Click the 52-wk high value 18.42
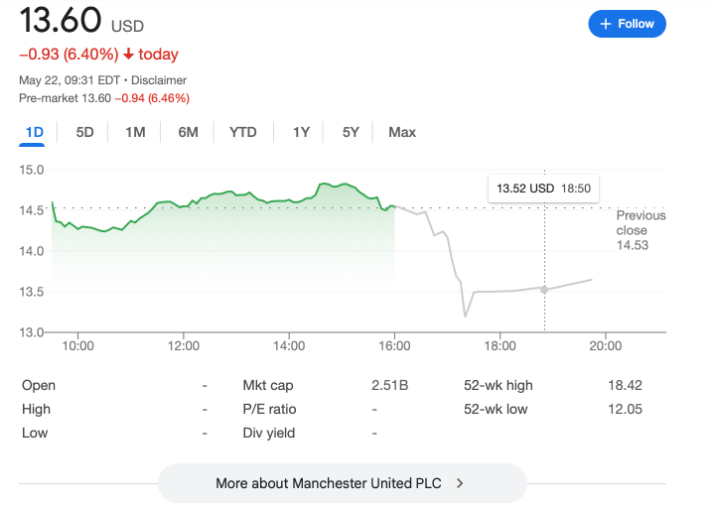 click(624, 385)
